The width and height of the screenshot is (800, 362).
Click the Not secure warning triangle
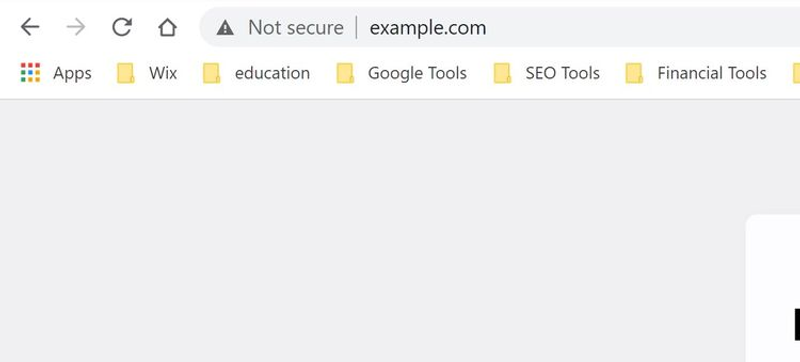point(225,28)
